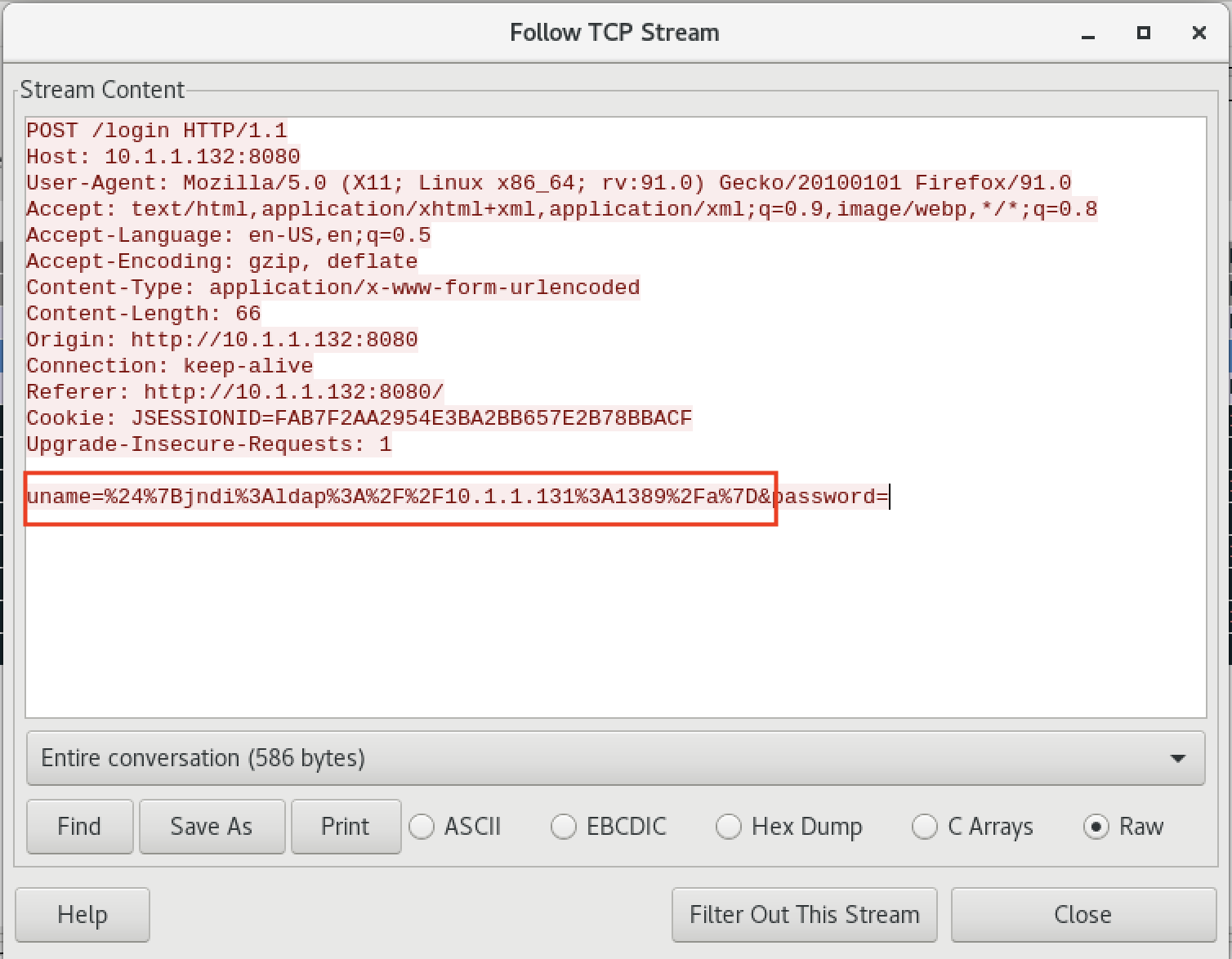The height and width of the screenshot is (959, 1232).
Task: Click Filter Out This Stream
Action: (x=804, y=915)
